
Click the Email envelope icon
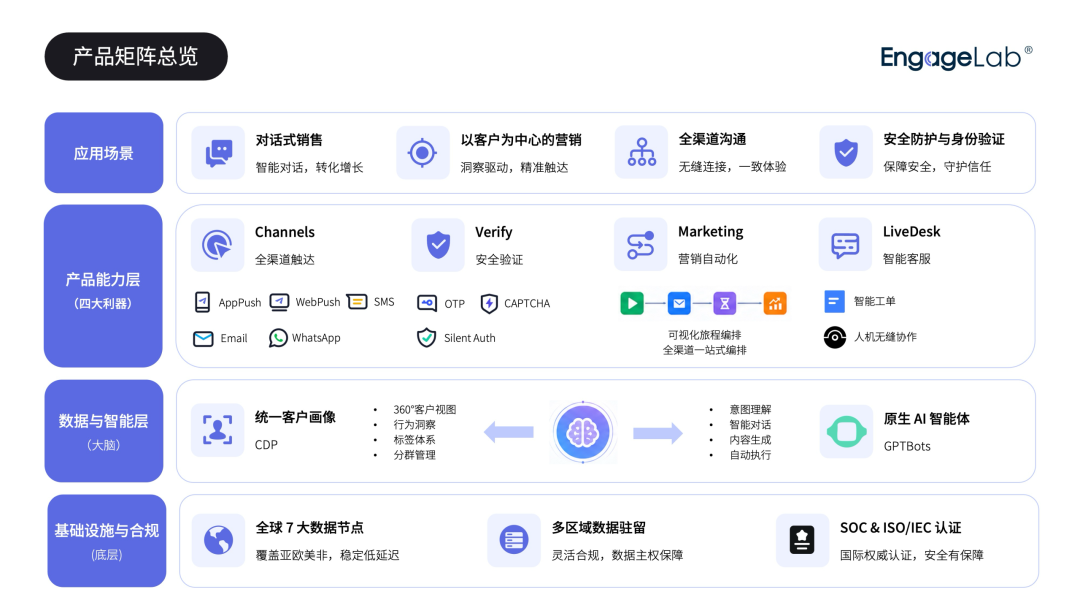tap(203, 339)
